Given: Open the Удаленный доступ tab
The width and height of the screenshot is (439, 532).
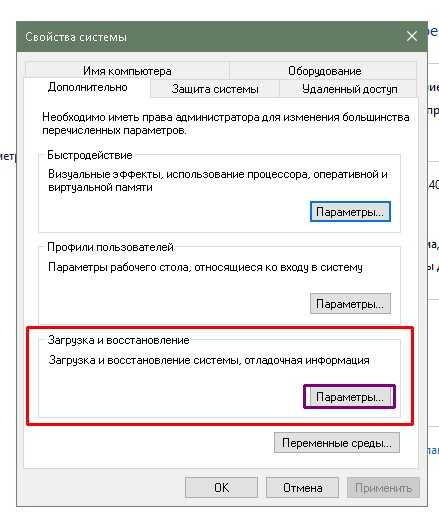Looking at the screenshot, I should pyautogui.click(x=349, y=89).
